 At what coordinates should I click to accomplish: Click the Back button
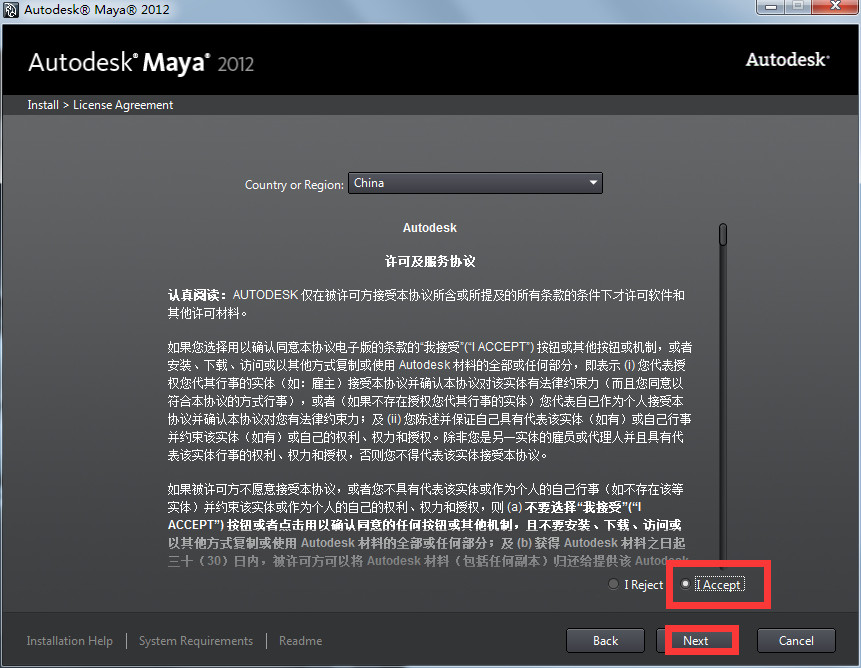coord(605,641)
